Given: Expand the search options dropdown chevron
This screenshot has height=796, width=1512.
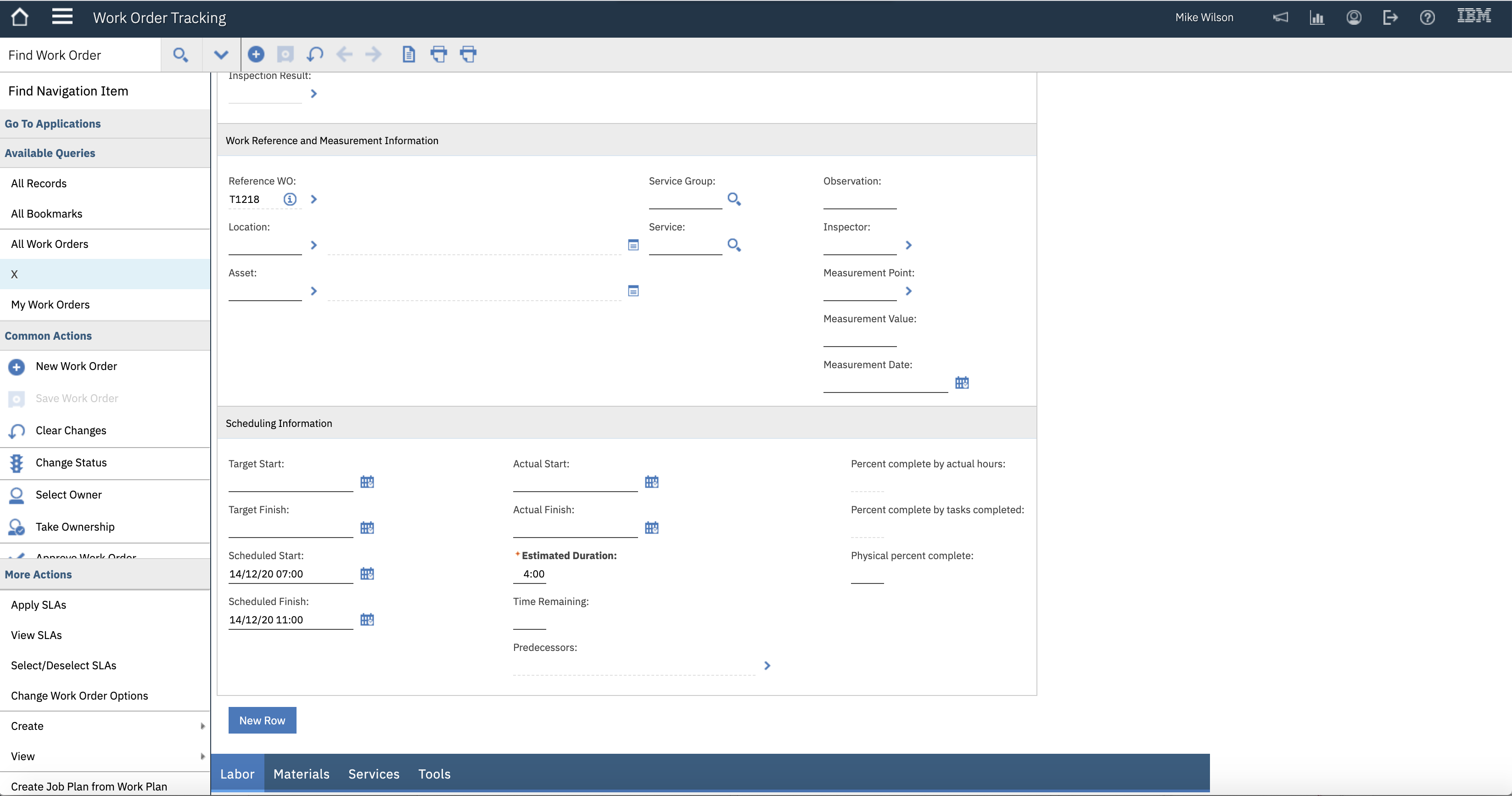Looking at the screenshot, I should 221,55.
